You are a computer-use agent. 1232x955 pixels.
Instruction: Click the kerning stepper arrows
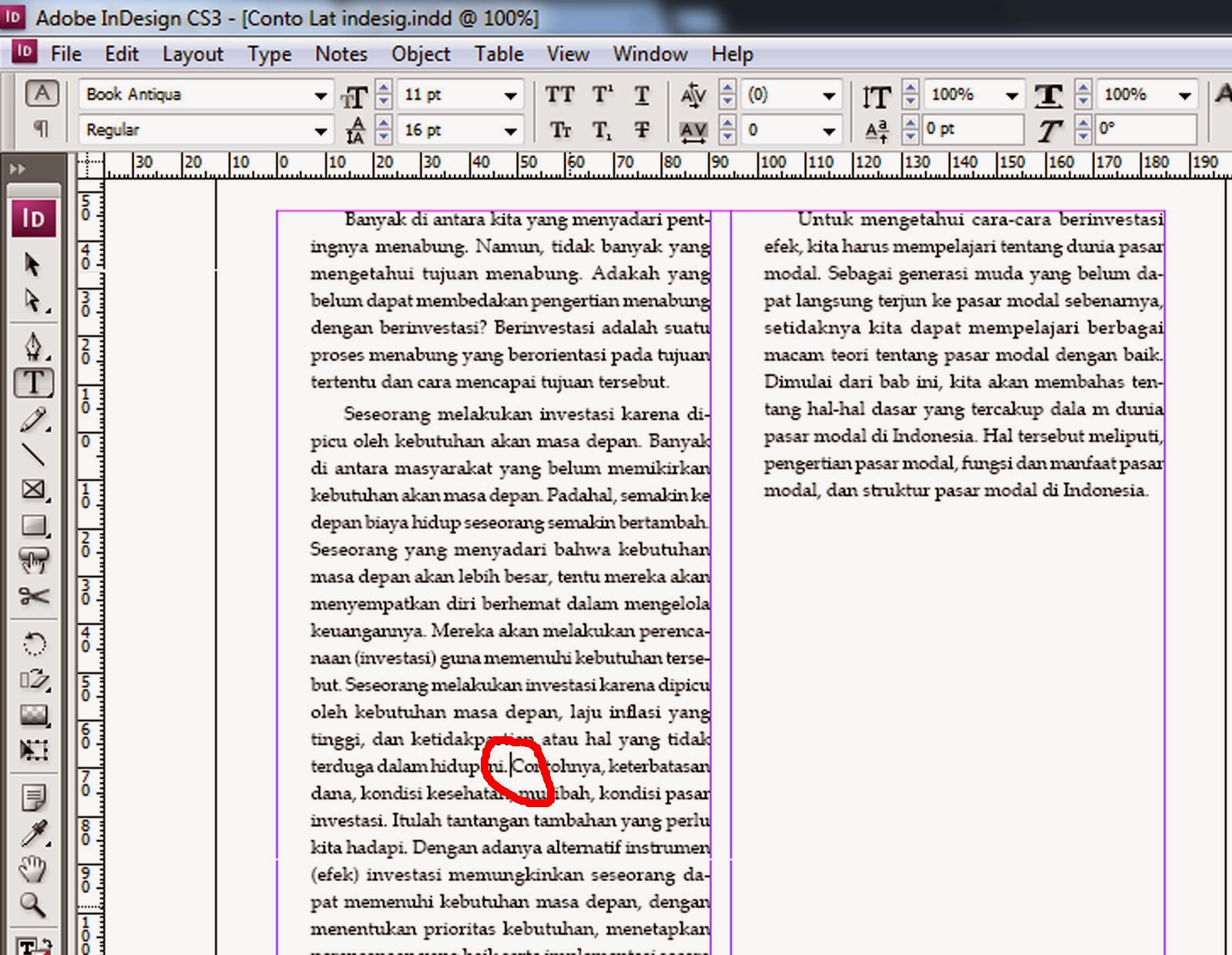click(727, 95)
